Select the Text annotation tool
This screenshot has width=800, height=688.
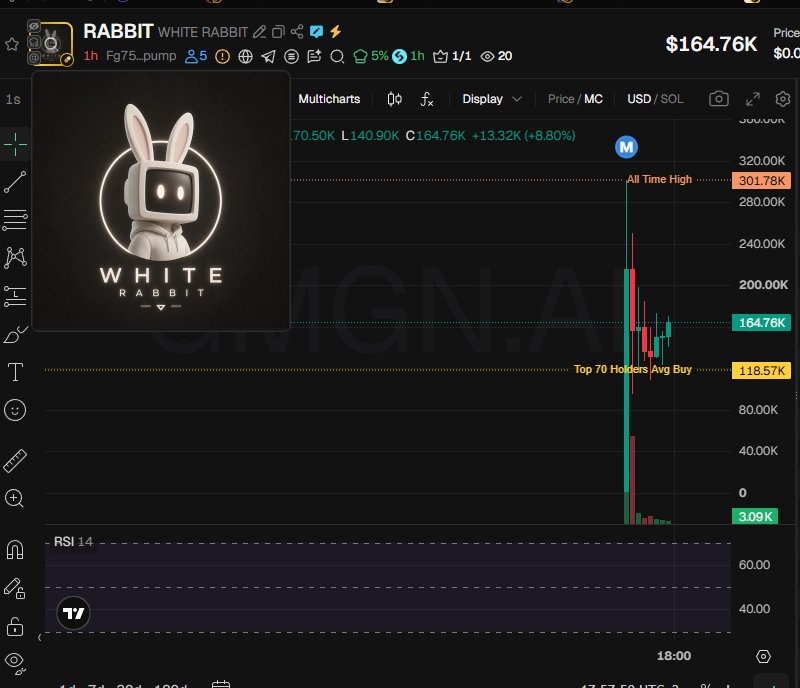tap(15, 372)
